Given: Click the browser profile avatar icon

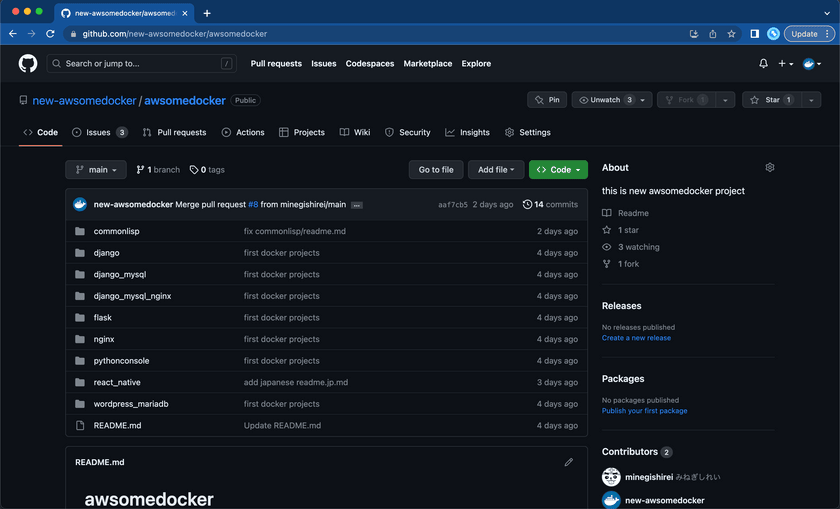Looking at the screenshot, I should [773, 34].
